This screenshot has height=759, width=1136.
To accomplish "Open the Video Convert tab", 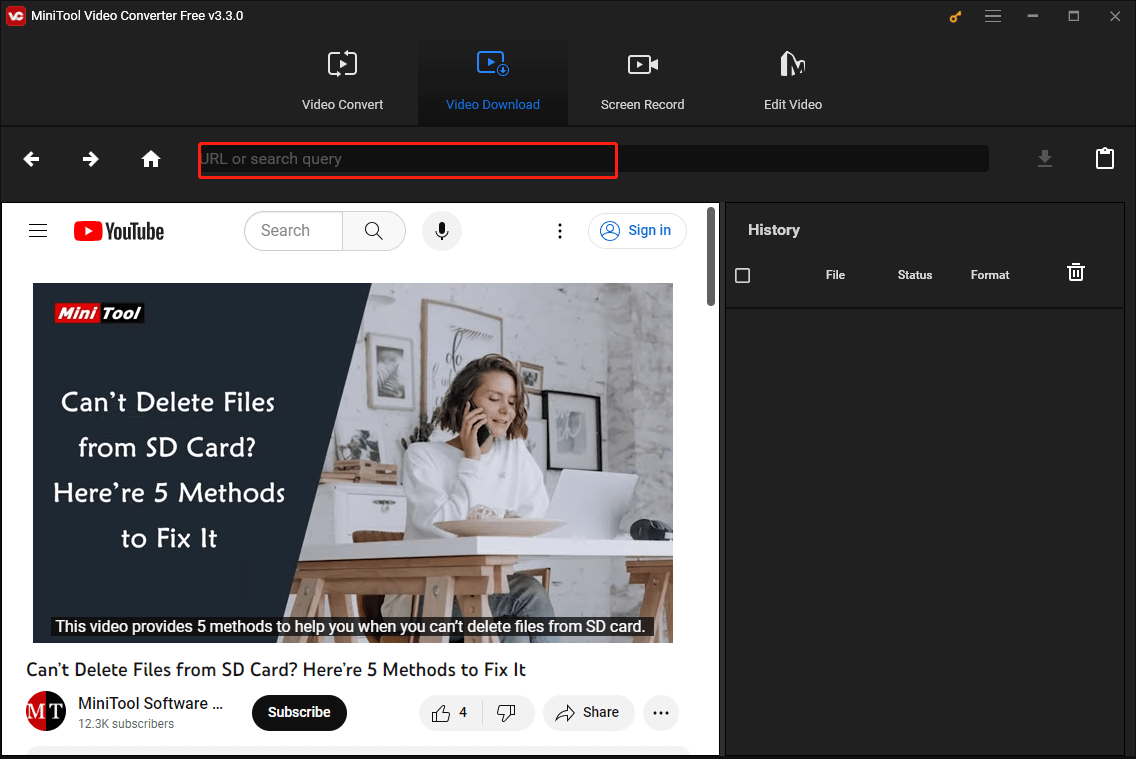I will coord(342,81).
